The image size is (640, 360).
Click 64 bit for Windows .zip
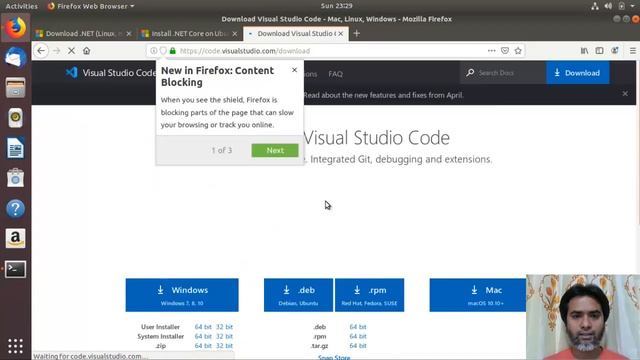[x=203, y=346]
